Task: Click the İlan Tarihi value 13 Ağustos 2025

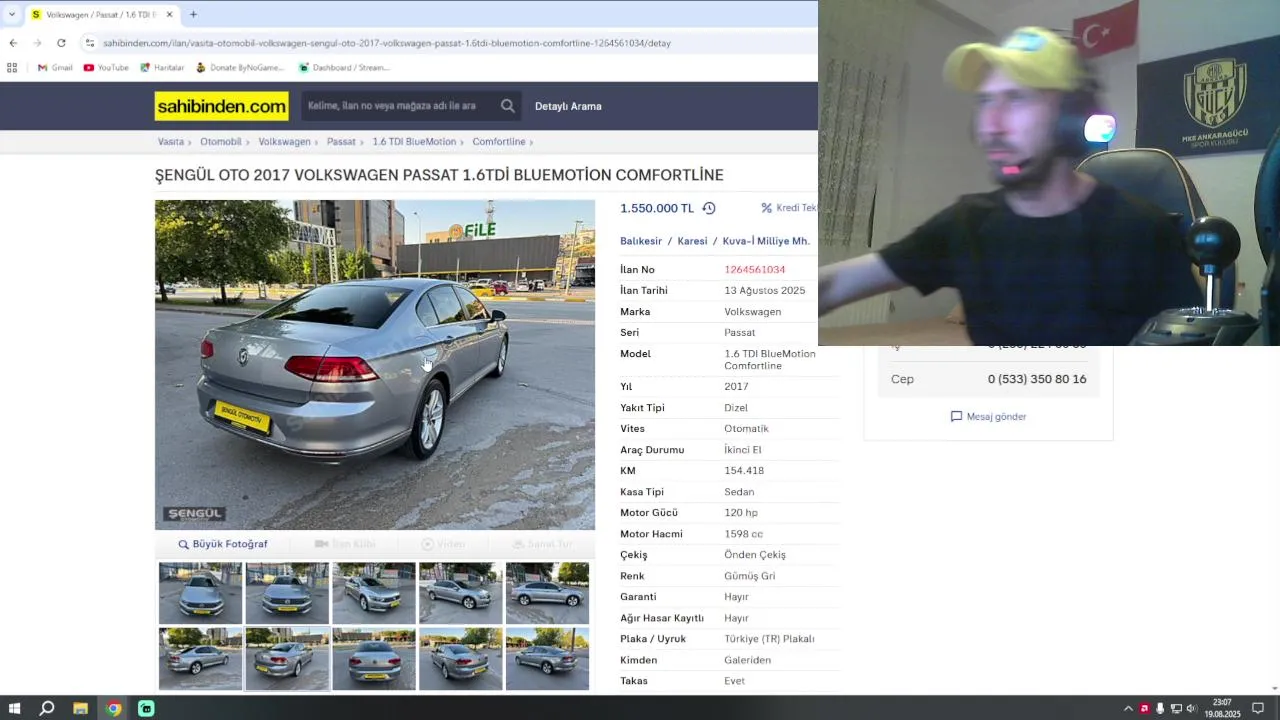Action: click(x=765, y=291)
